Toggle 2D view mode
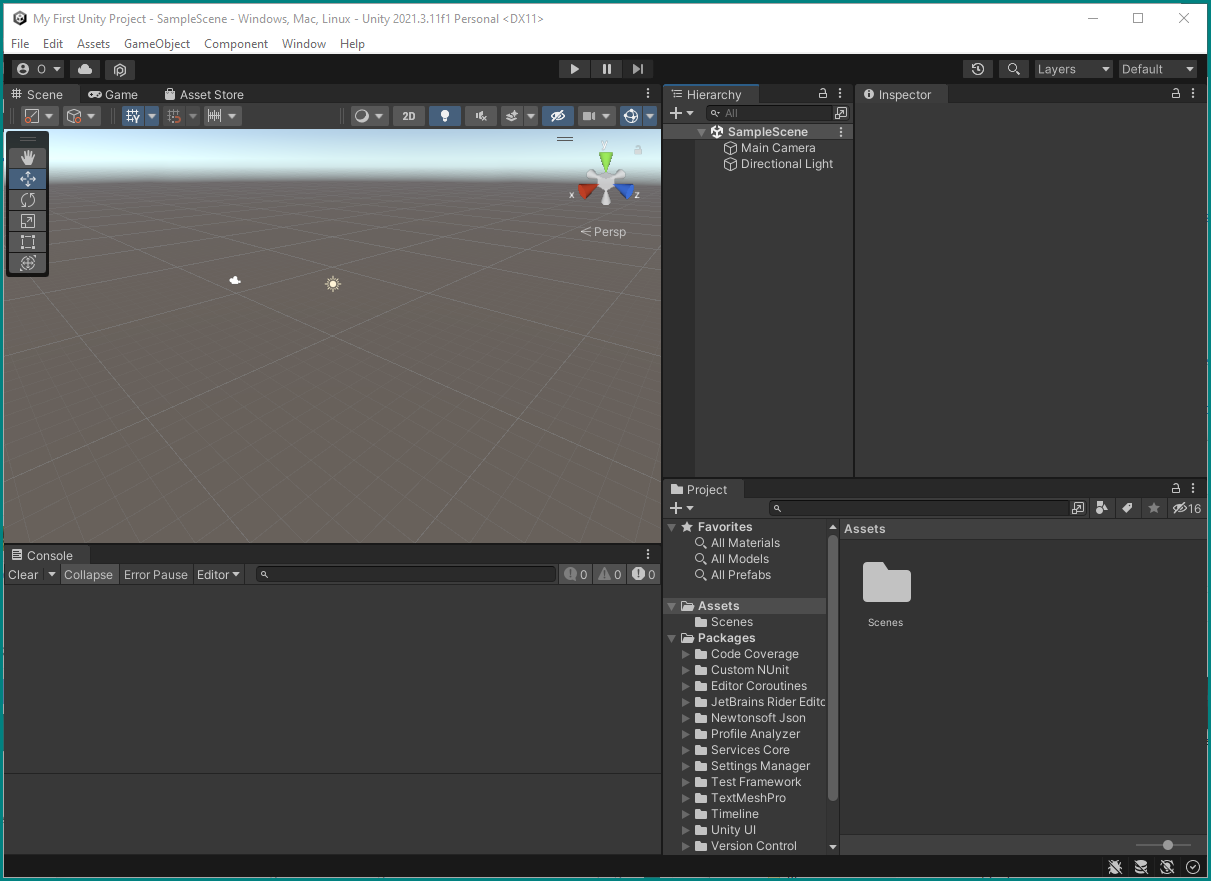 pyautogui.click(x=409, y=116)
